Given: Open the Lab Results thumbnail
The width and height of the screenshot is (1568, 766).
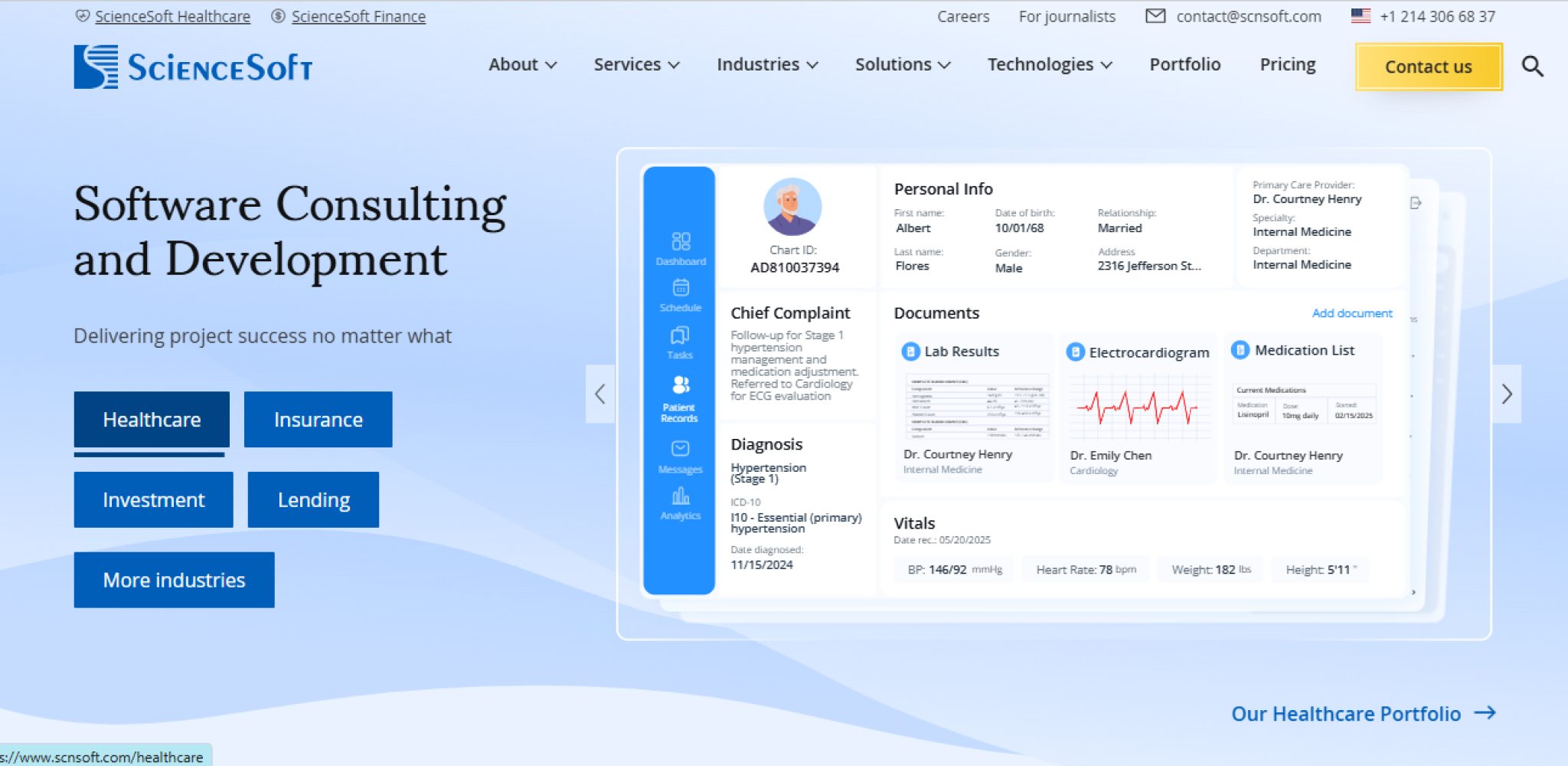Looking at the screenshot, I should (976, 406).
